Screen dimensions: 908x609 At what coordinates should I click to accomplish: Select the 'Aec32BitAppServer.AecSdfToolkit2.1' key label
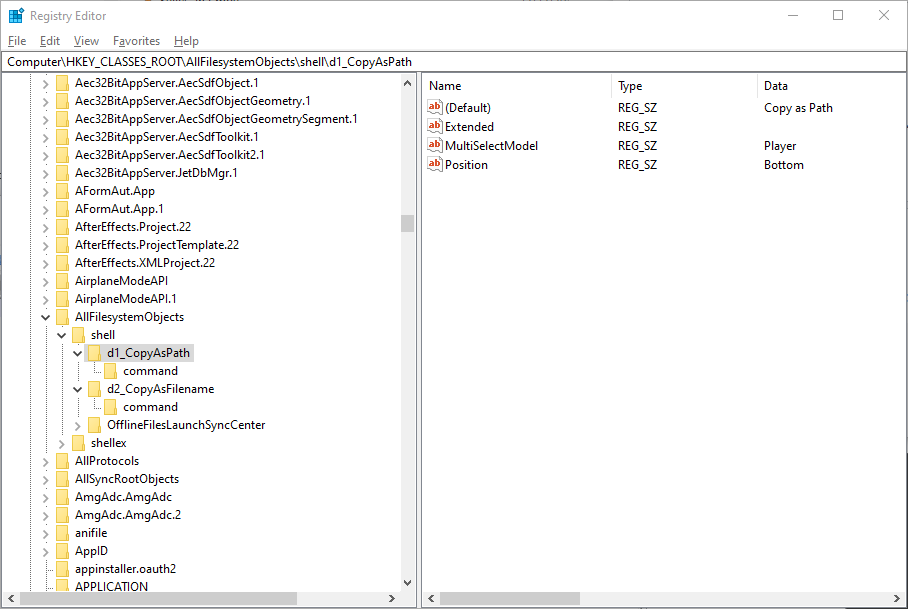[x=170, y=155]
